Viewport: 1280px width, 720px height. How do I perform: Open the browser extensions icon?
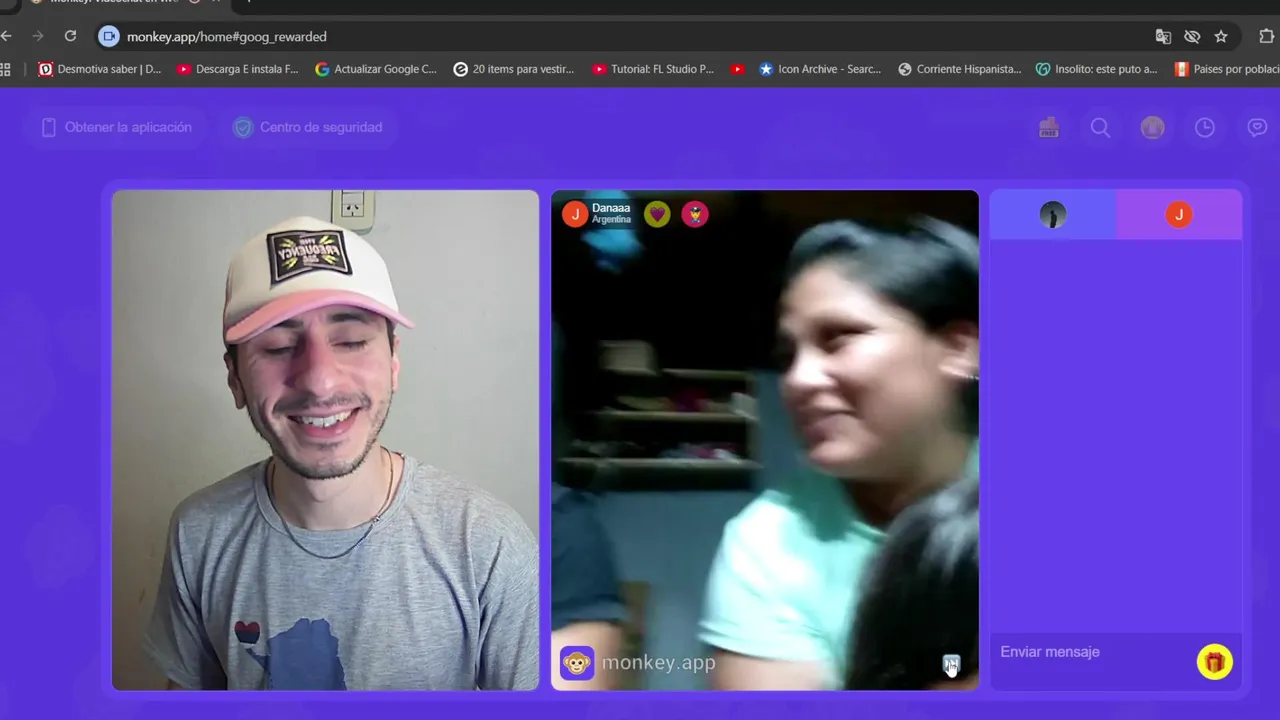[x=1266, y=36]
